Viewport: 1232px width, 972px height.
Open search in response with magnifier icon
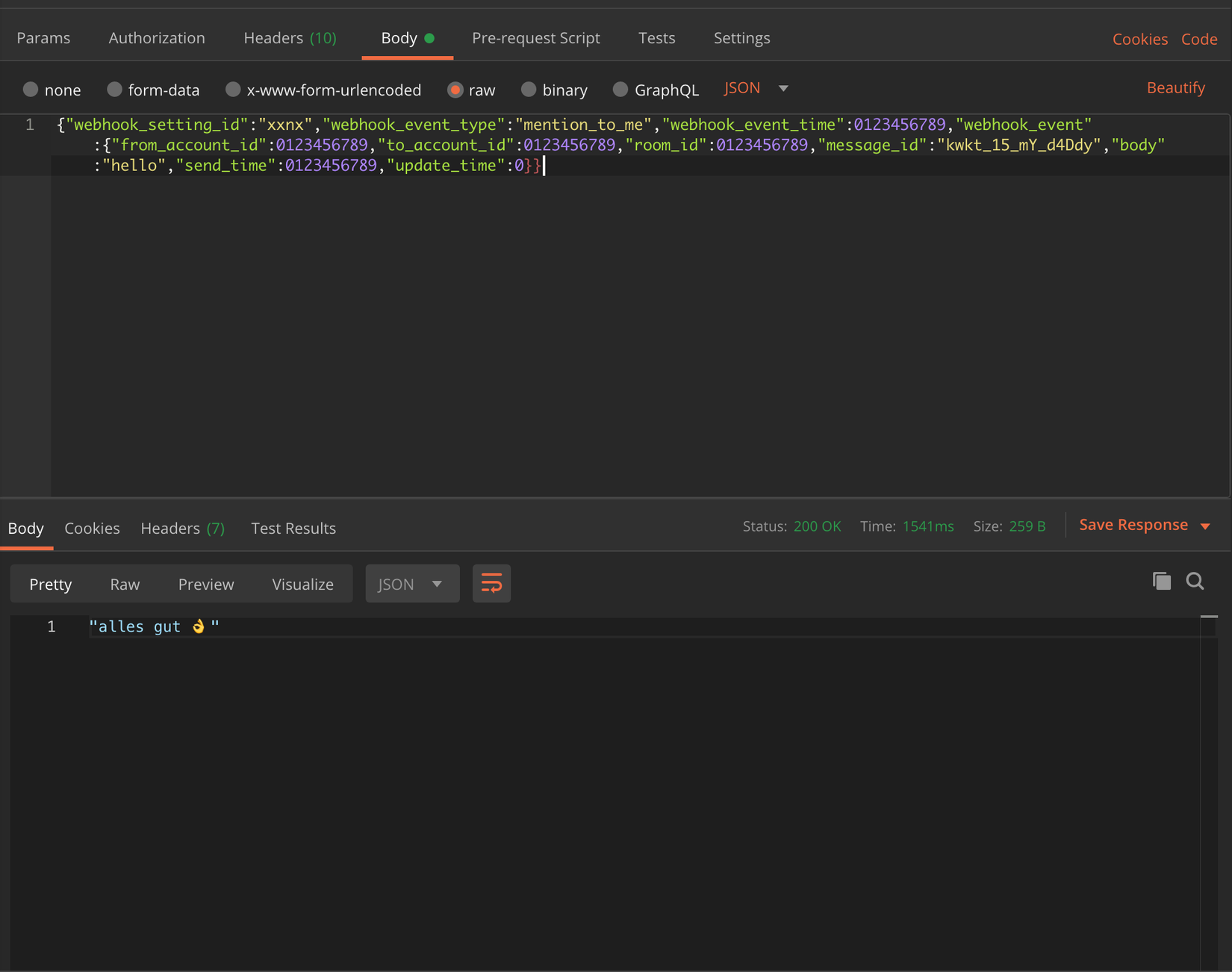[x=1195, y=581]
